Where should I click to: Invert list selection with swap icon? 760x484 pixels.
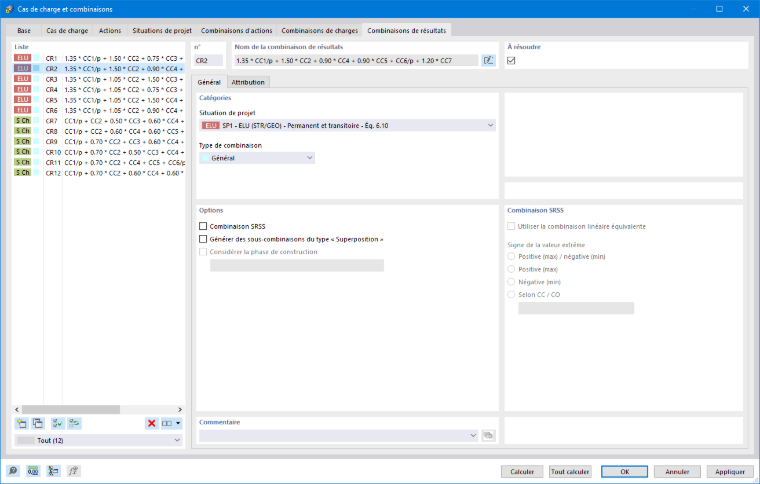tap(74, 423)
